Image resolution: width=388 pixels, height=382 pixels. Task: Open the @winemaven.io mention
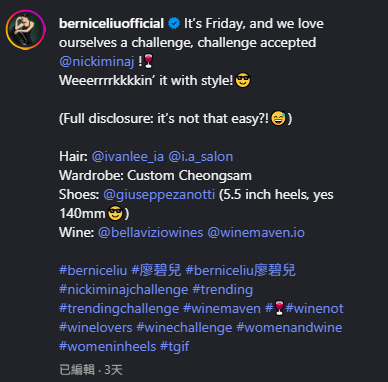click(x=256, y=233)
